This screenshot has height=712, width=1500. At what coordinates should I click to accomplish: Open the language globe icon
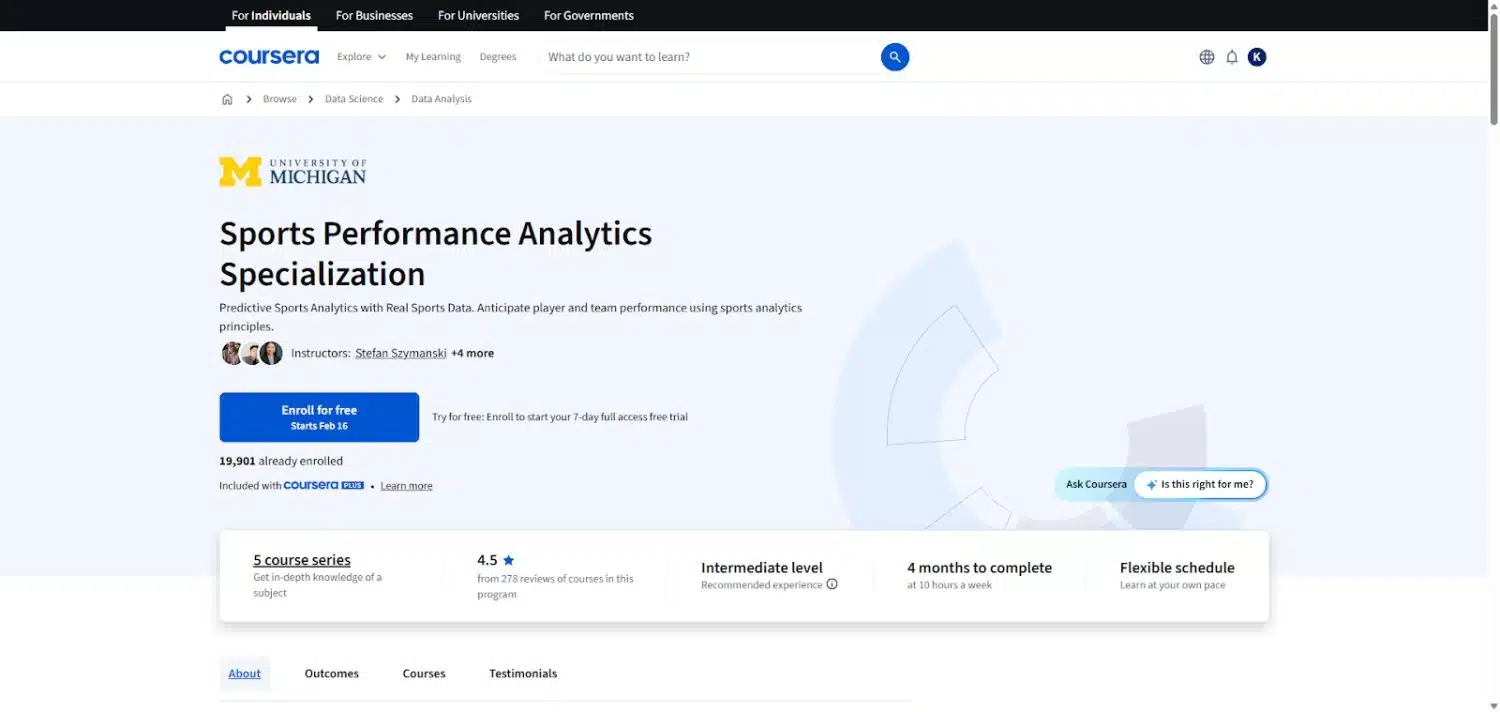pyautogui.click(x=1207, y=57)
